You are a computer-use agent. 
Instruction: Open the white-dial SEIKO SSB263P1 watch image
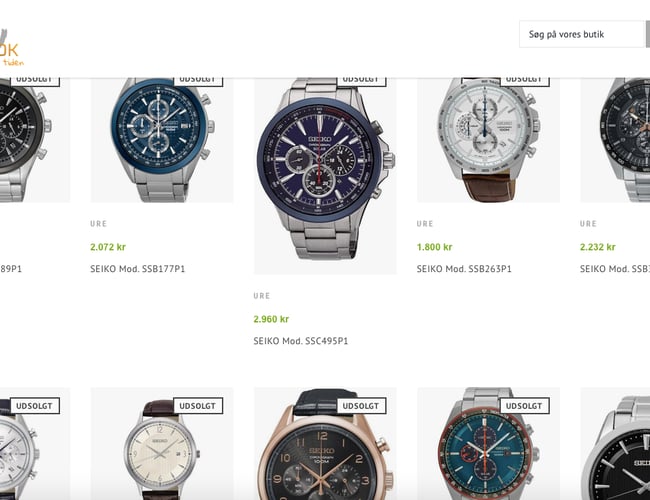488,140
